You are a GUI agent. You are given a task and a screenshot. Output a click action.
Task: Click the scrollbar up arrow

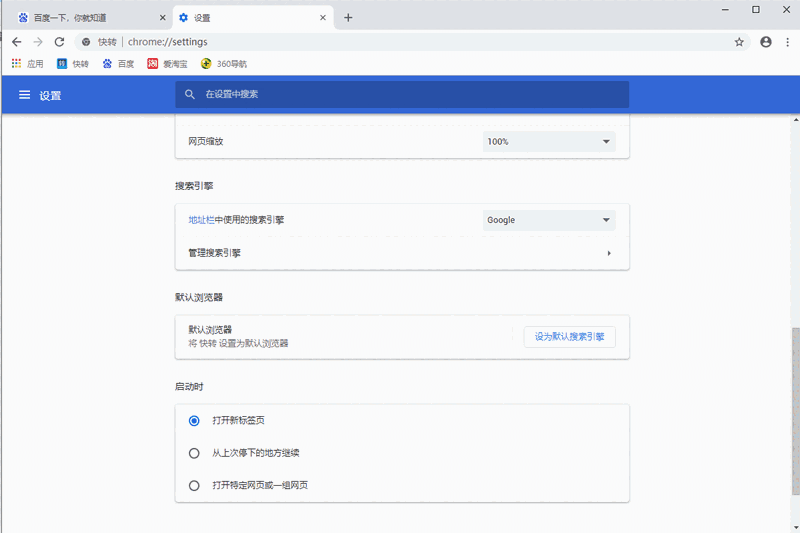click(x=795, y=120)
